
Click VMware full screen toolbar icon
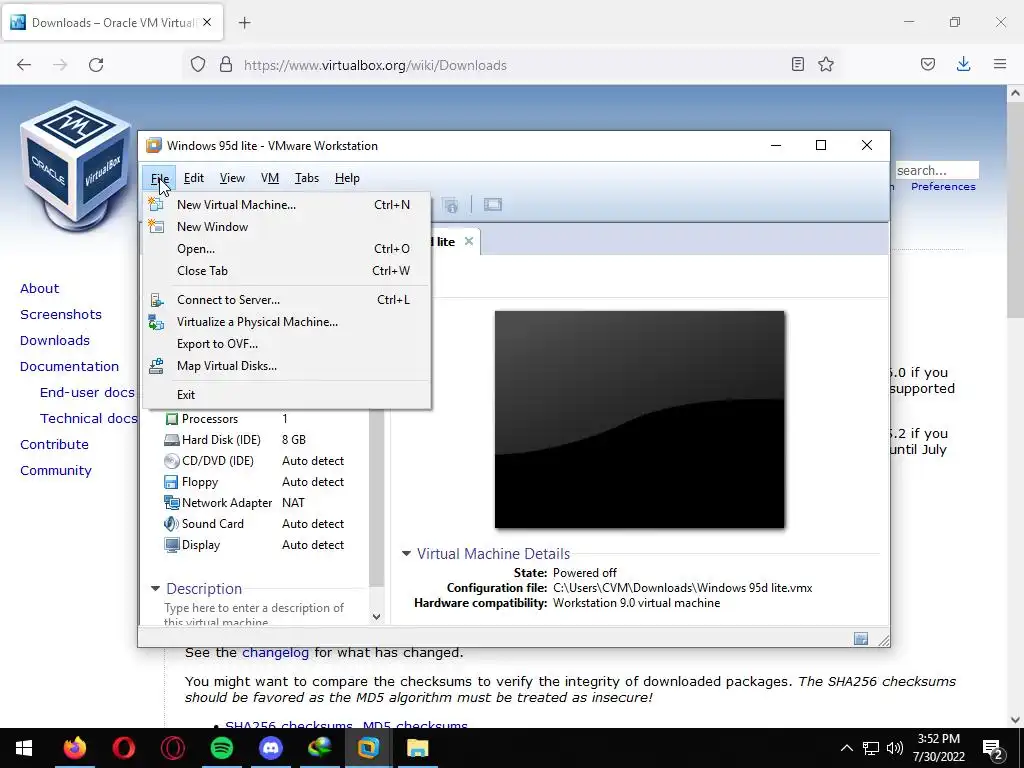pos(492,205)
